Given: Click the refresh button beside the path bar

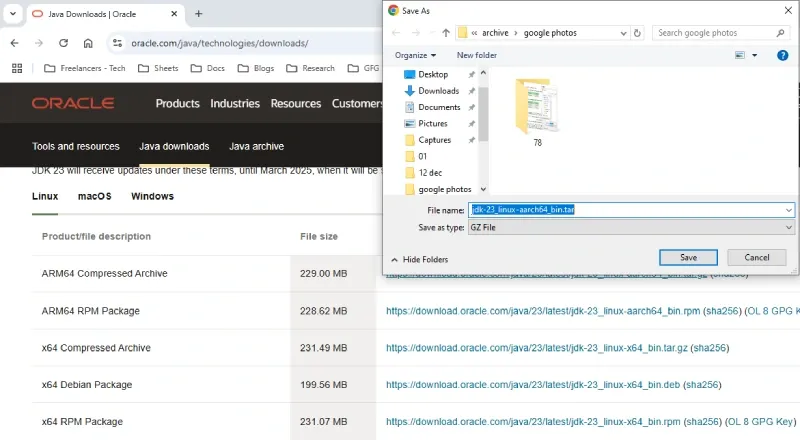Looking at the screenshot, I should point(638,33).
